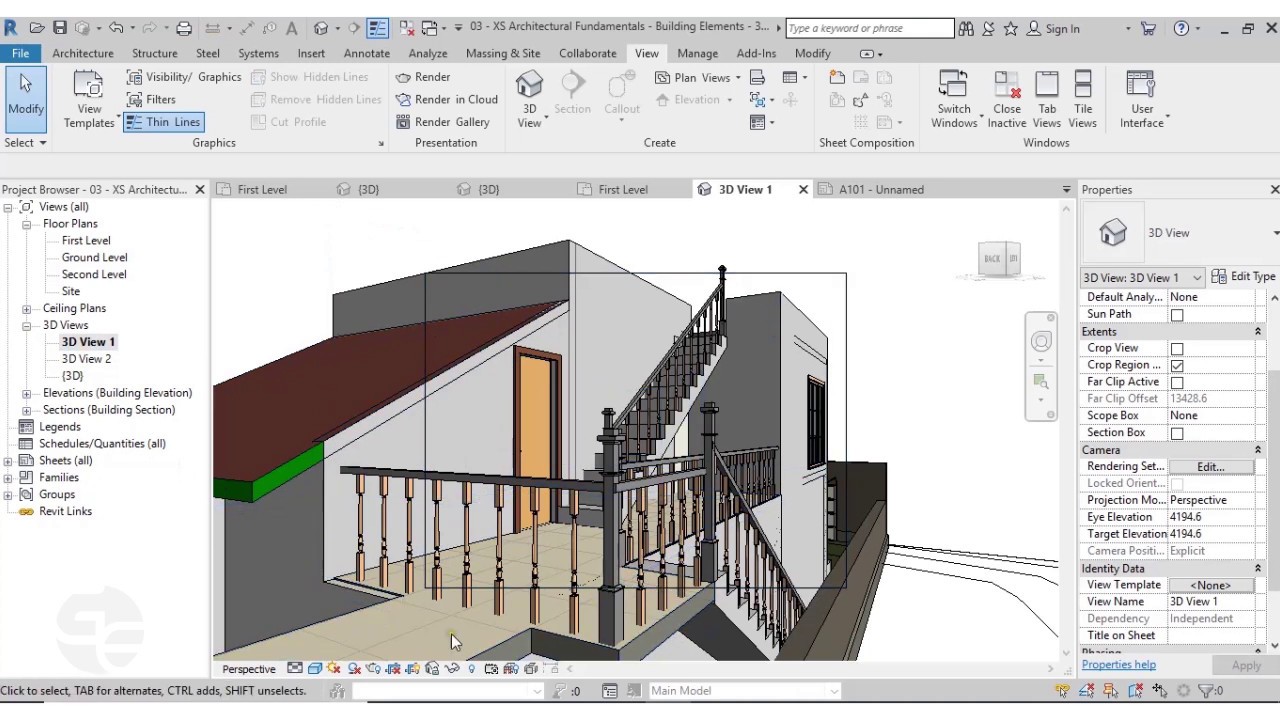This screenshot has height=720, width=1280.
Task: Open the Render Gallery
Action: click(x=442, y=122)
